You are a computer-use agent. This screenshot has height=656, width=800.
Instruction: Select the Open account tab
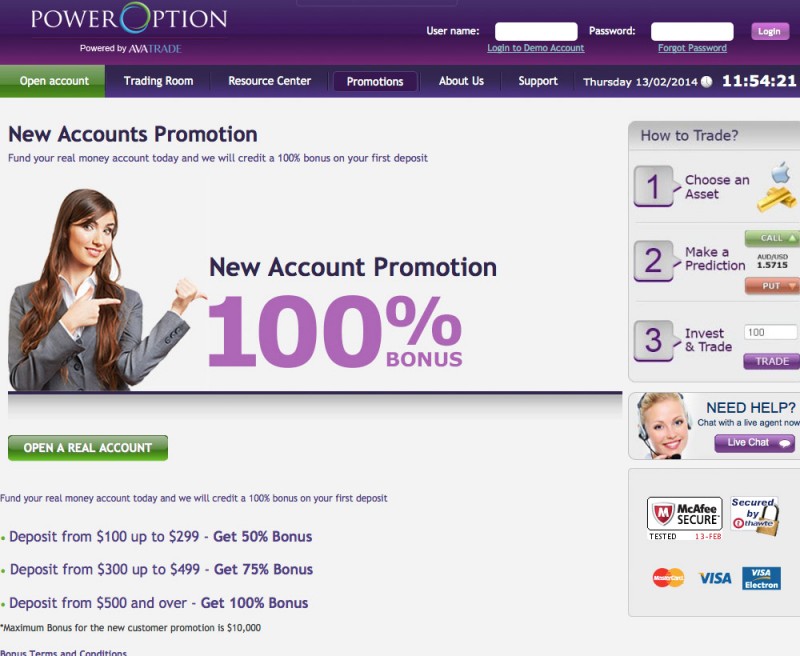pos(53,81)
